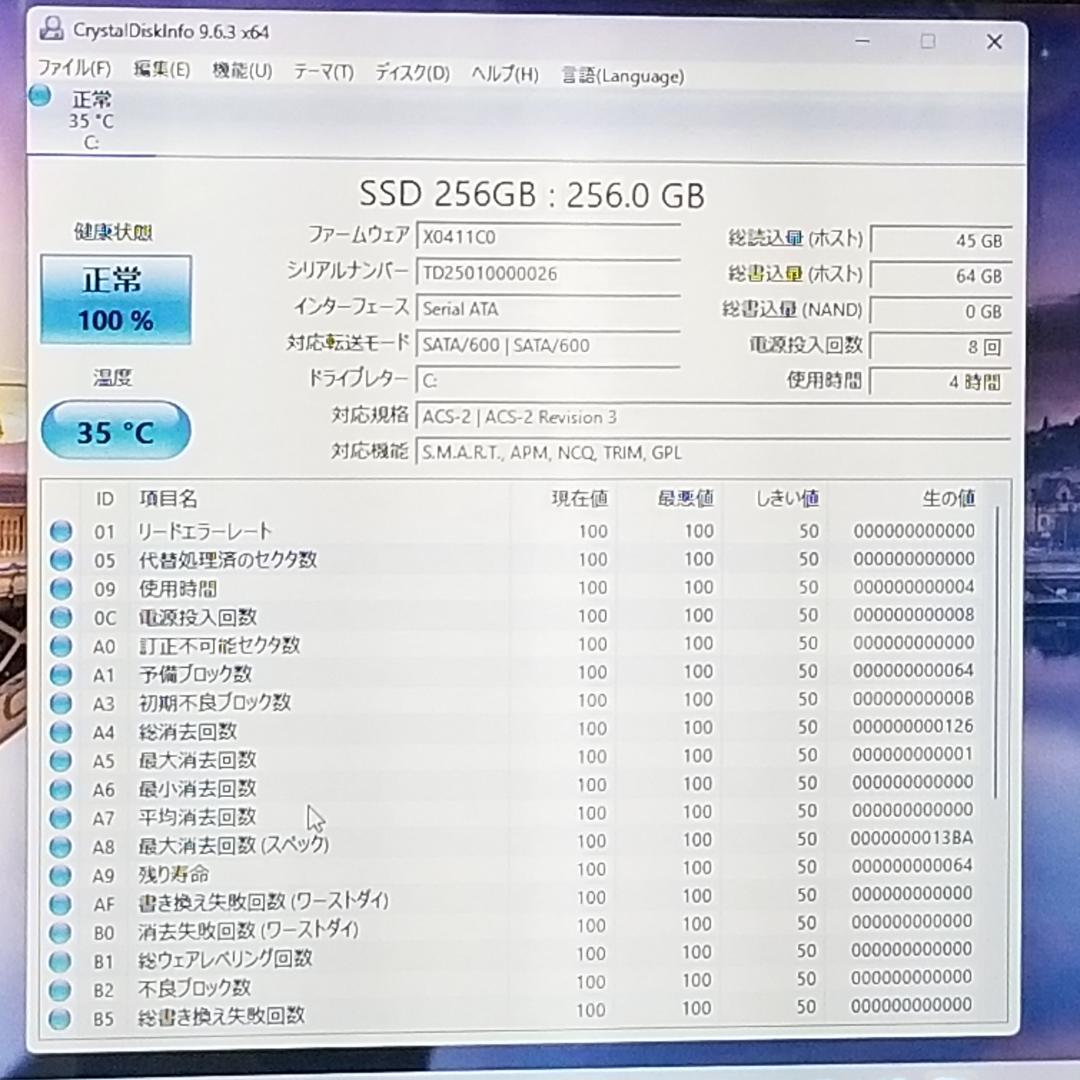Click the drive letter field C:
This screenshot has width=1080, height=1080.
pos(548,380)
